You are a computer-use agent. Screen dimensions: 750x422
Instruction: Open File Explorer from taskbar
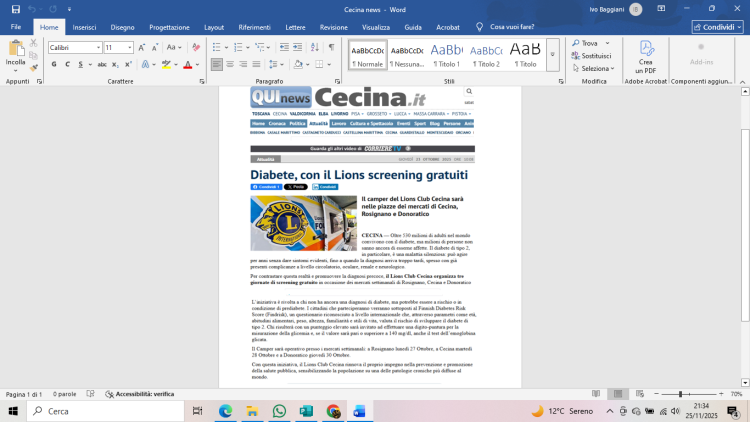click(252, 411)
